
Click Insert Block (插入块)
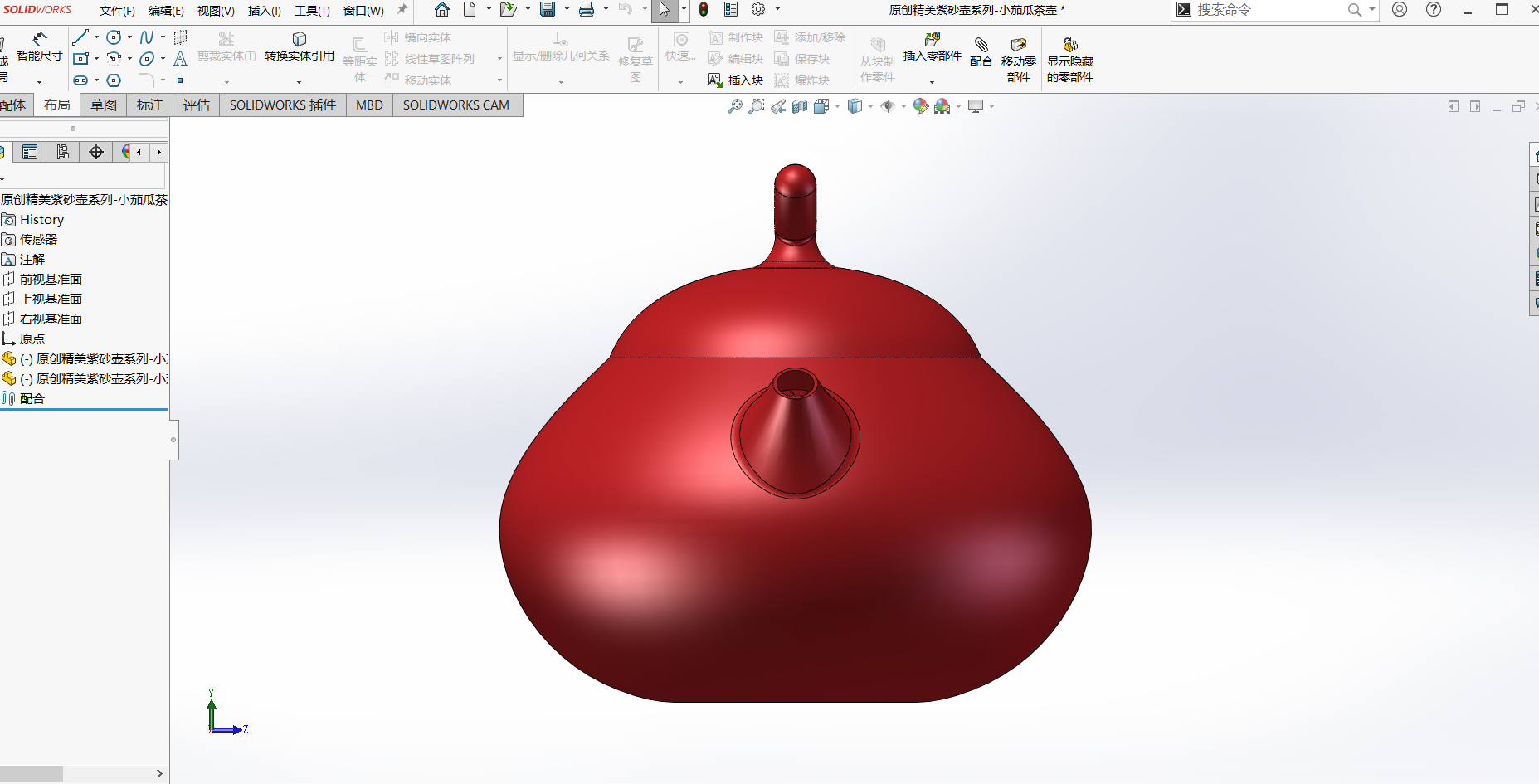[x=736, y=80]
